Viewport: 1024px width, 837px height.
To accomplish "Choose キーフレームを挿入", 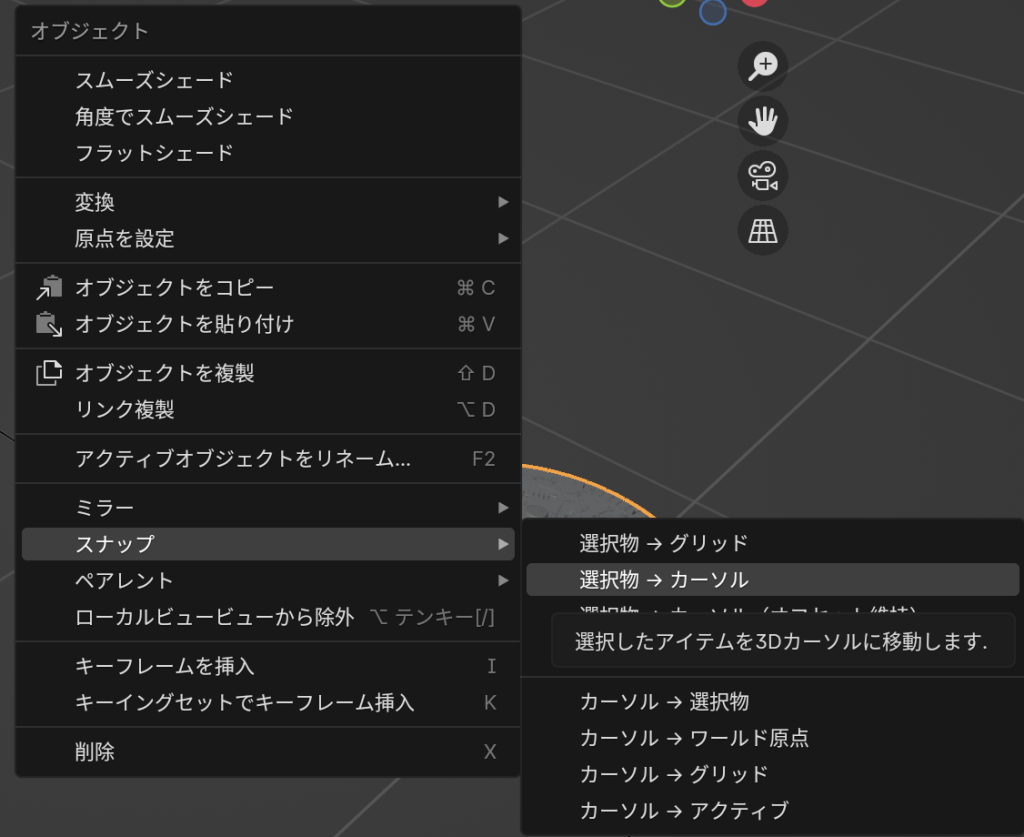I will [x=165, y=666].
